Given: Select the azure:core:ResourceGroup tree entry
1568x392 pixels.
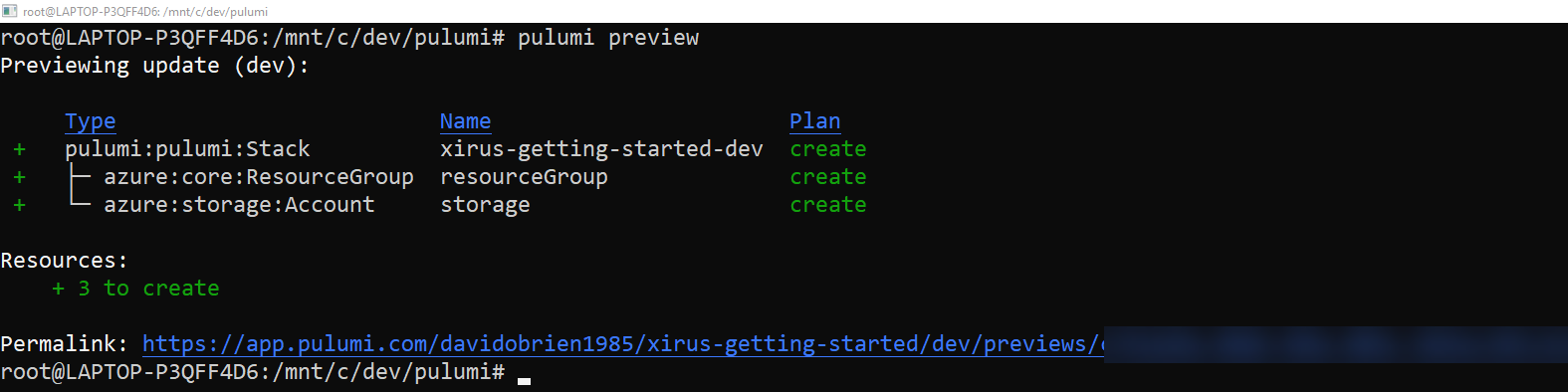Looking at the screenshot, I should pyautogui.click(x=259, y=177).
